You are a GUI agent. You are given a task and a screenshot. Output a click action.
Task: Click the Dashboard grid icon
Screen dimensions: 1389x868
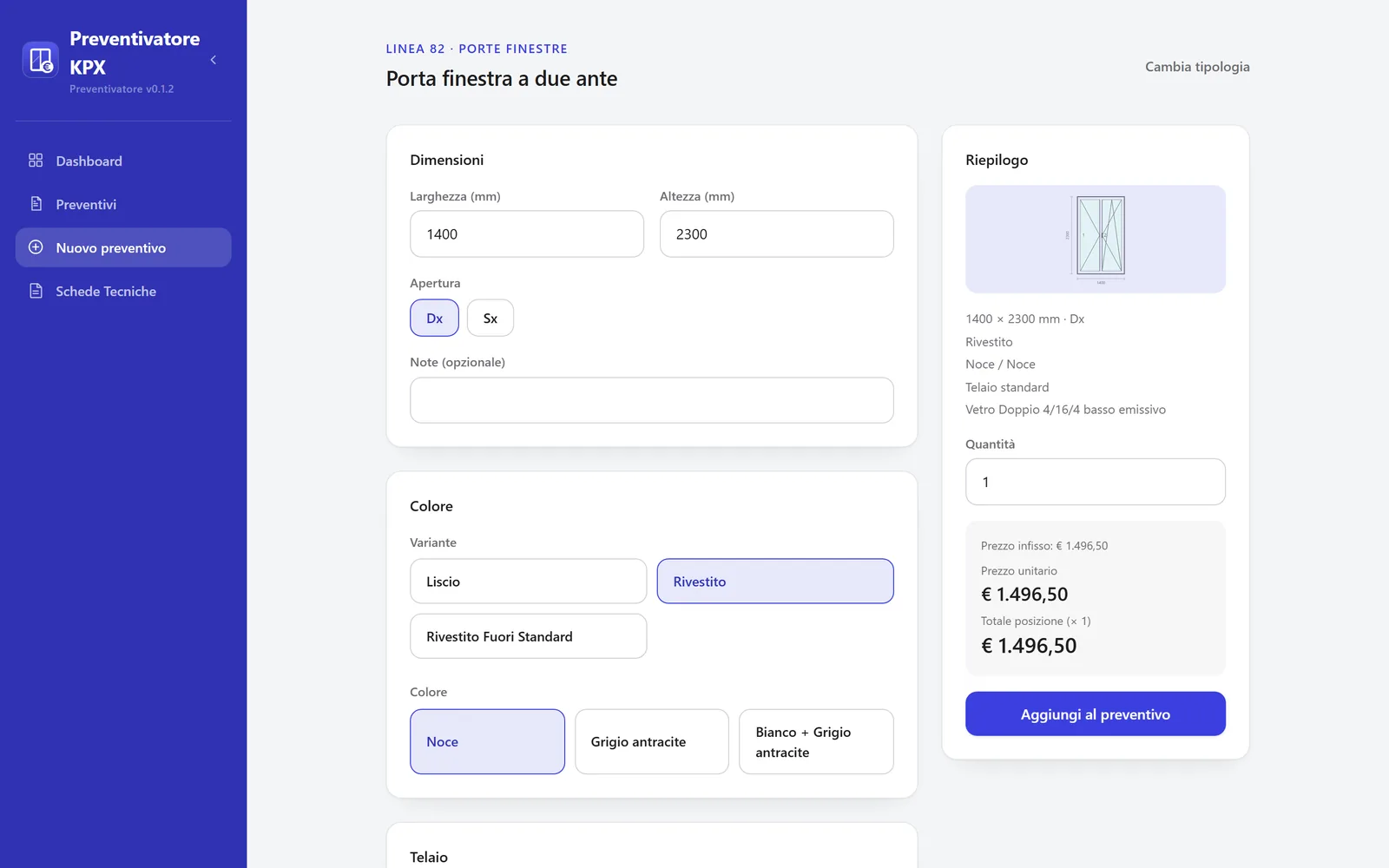click(x=36, y=161)
